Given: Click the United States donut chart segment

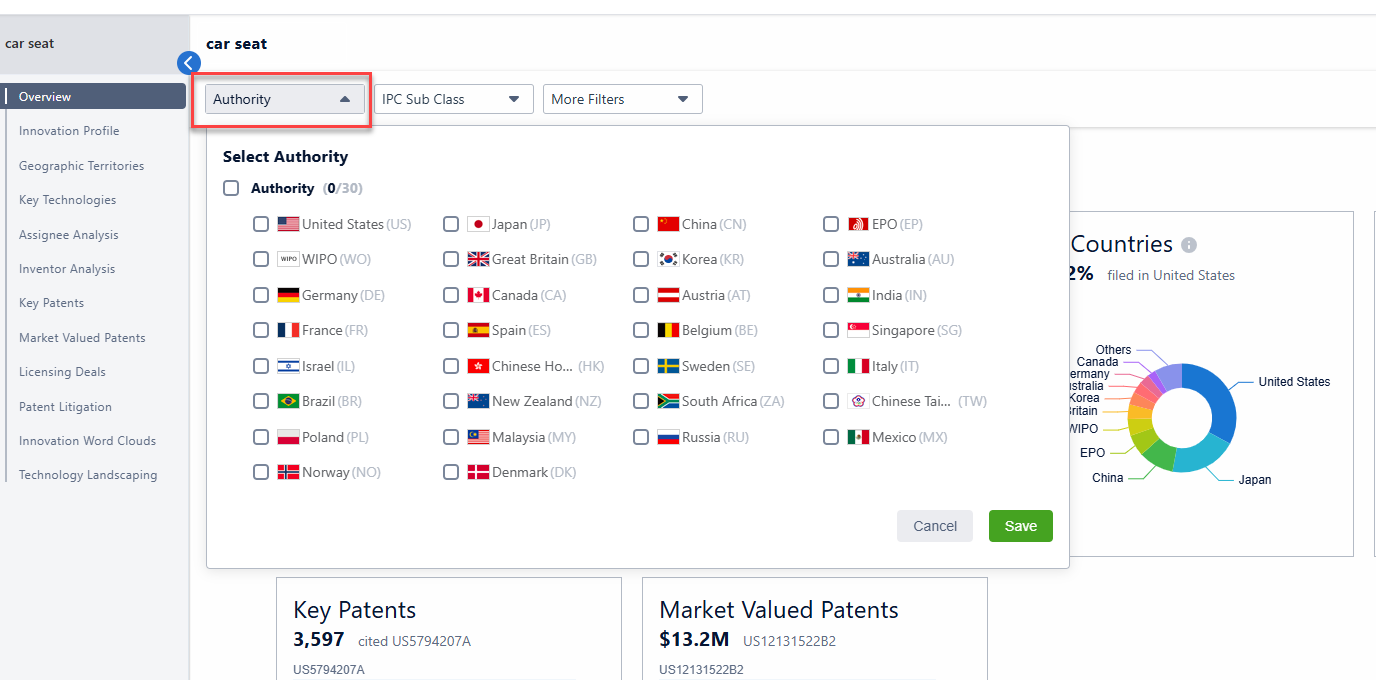Looking at the screenshot, I should 1219,400.
